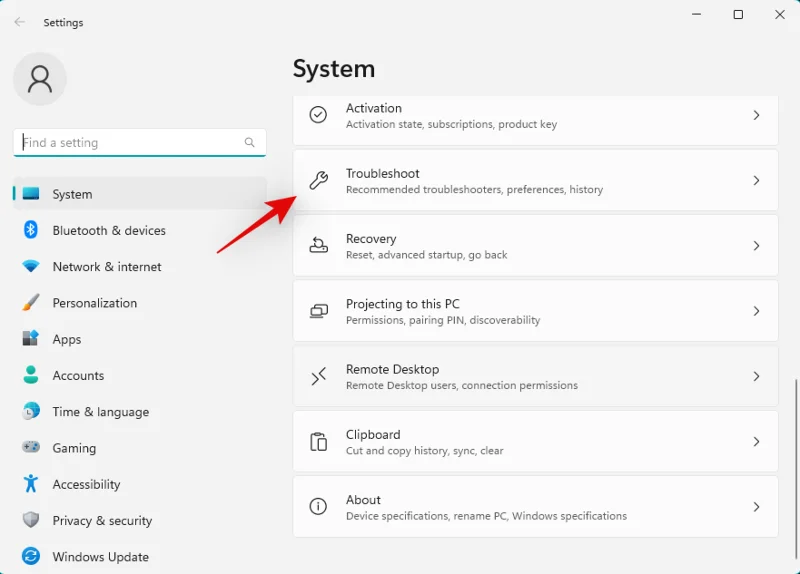800x574 pixels.
Task: Select Windows Update in sidebar
Action: [100, 557]
